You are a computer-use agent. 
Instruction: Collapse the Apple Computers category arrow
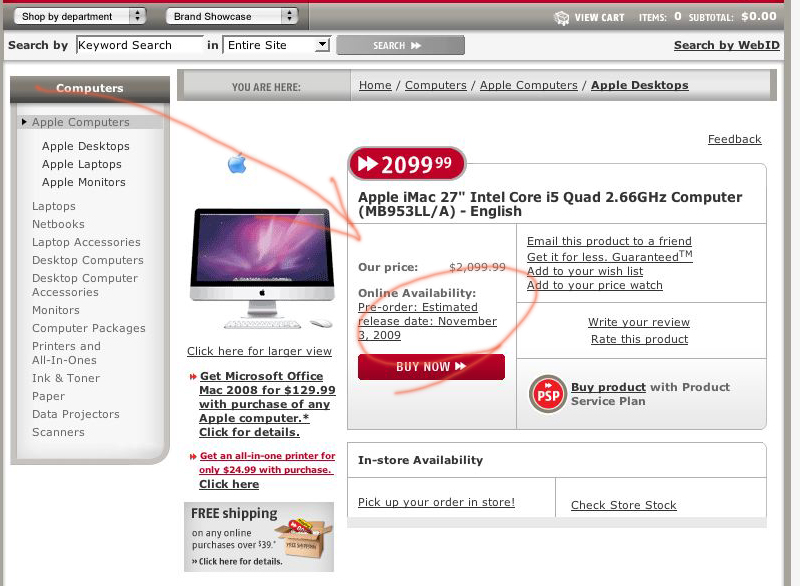click(x=23, y=122)
